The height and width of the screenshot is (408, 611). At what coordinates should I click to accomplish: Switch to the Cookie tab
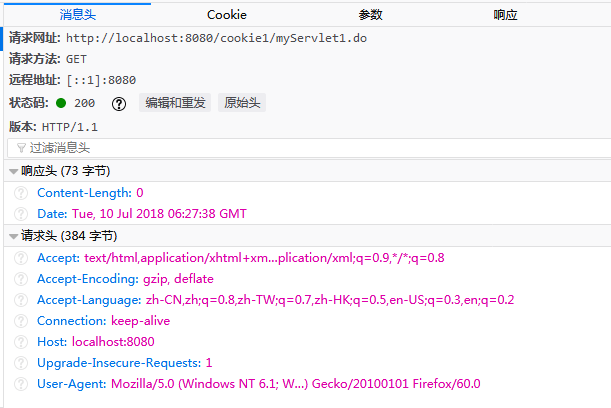[x=226, y=14]
